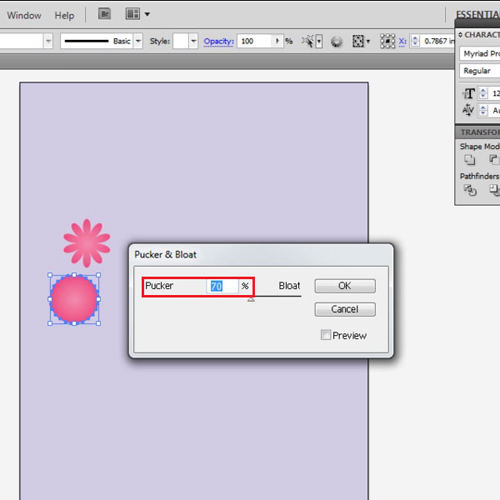Click the font size stepper arrows

tap(483, 93)
